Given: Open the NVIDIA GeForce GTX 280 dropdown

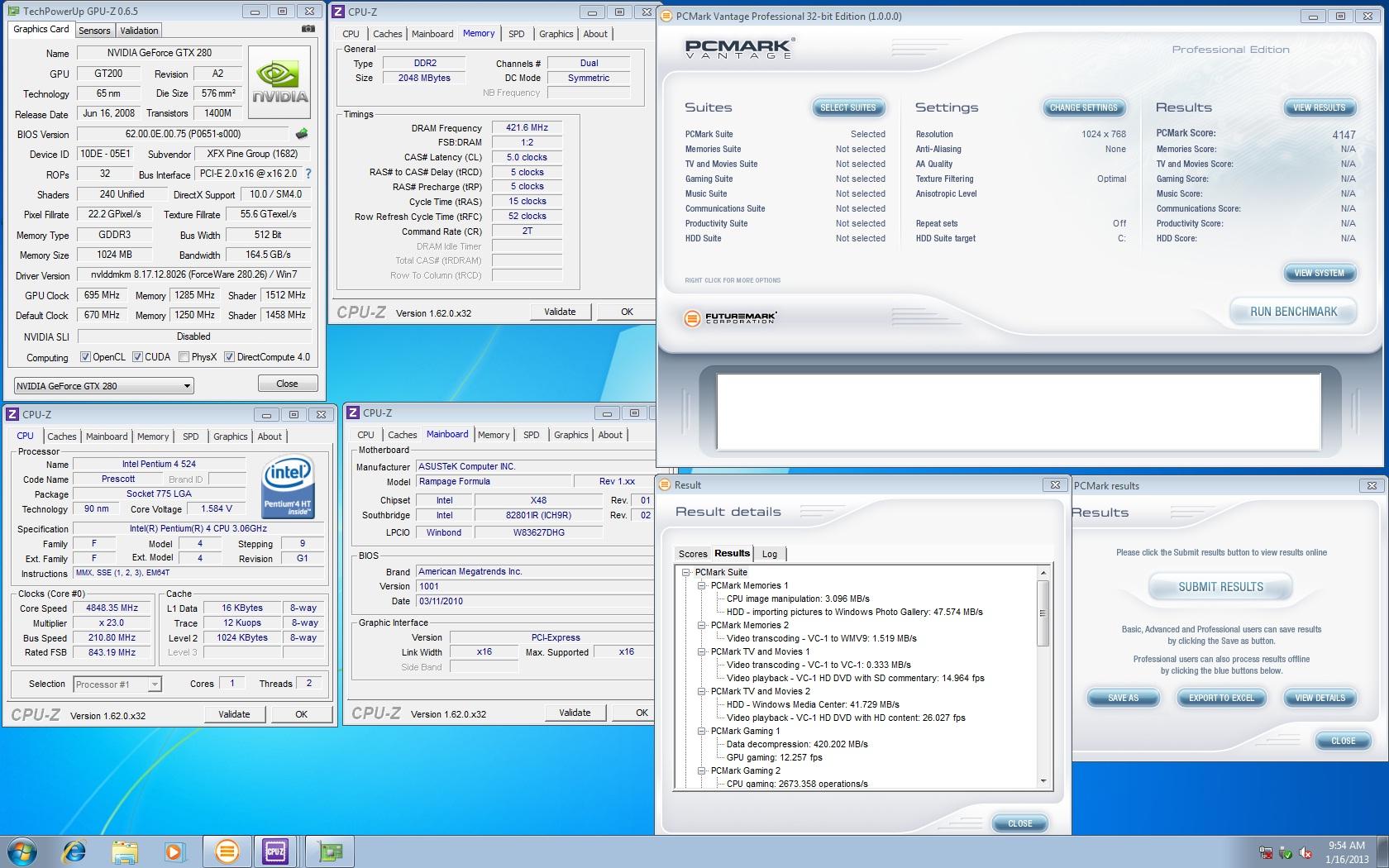Looking at the screenshot, I should tap(103, 385).
